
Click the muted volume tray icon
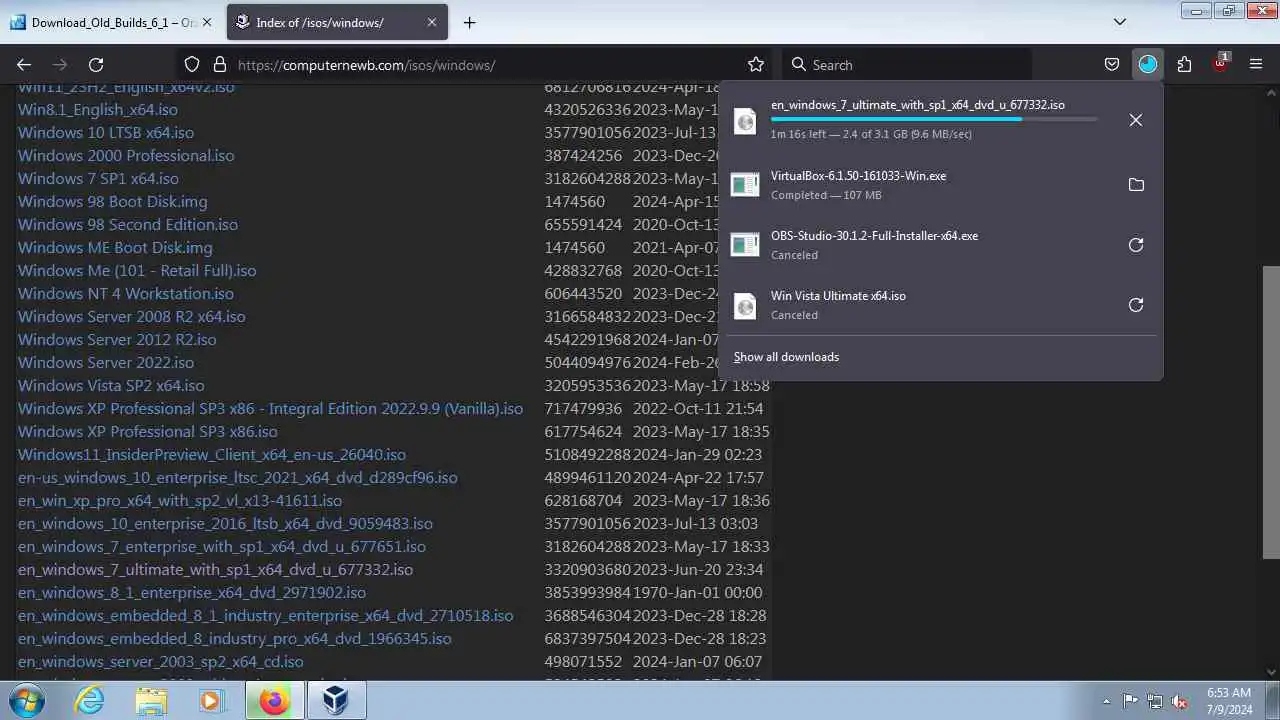[1180, 701]
